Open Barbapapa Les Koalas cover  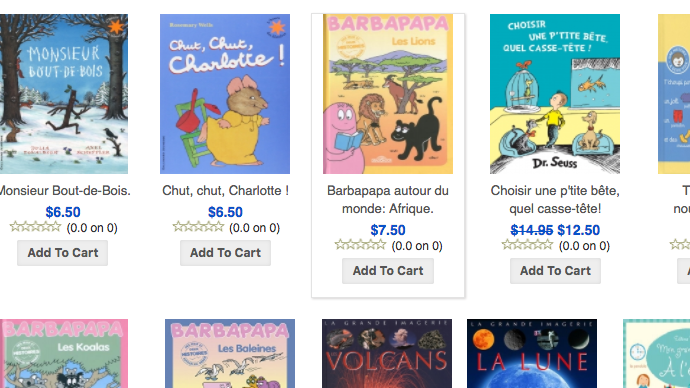[x=64, y=354]
